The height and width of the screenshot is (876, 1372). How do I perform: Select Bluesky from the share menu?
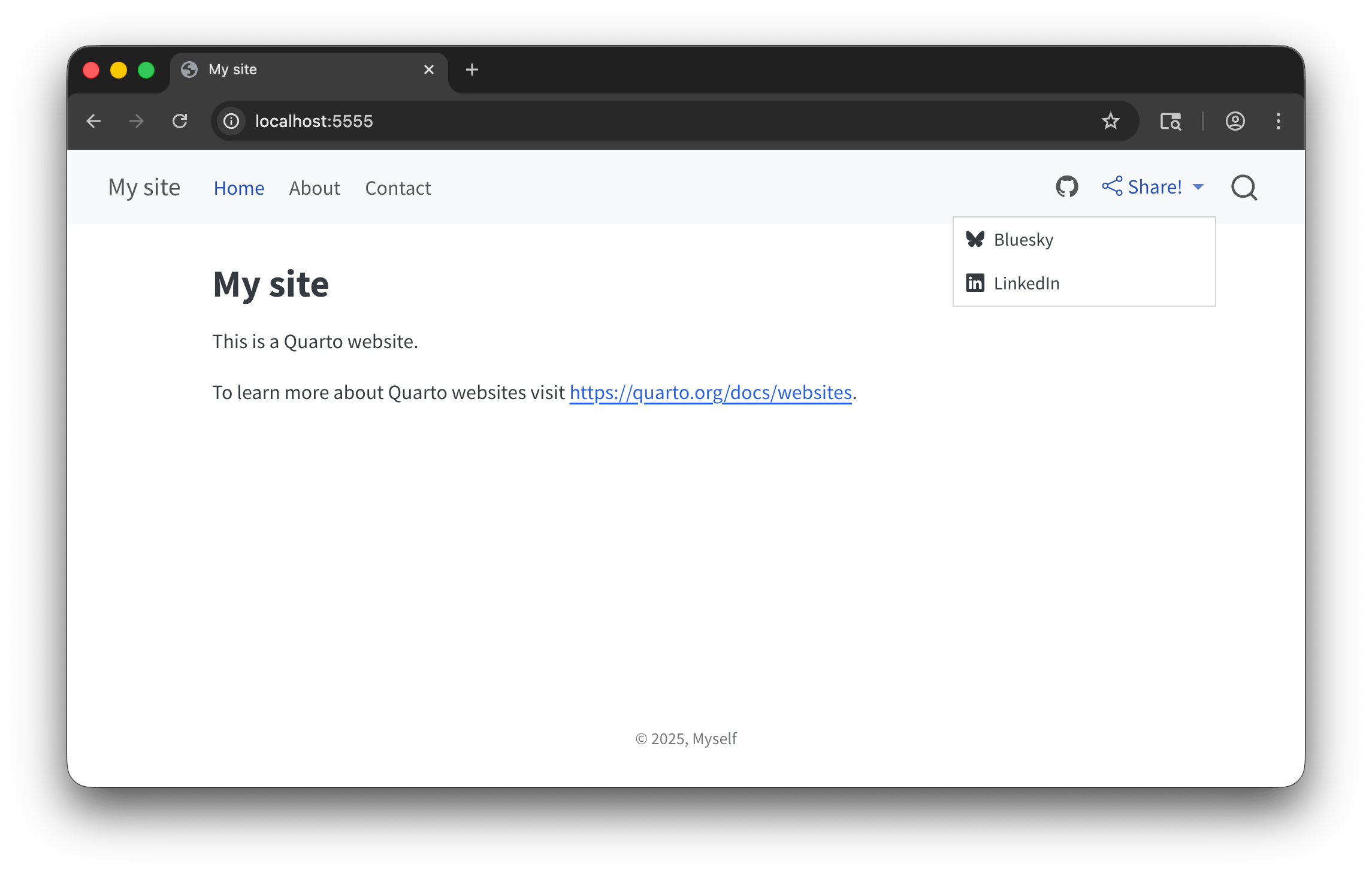[x=1023, y=240]
